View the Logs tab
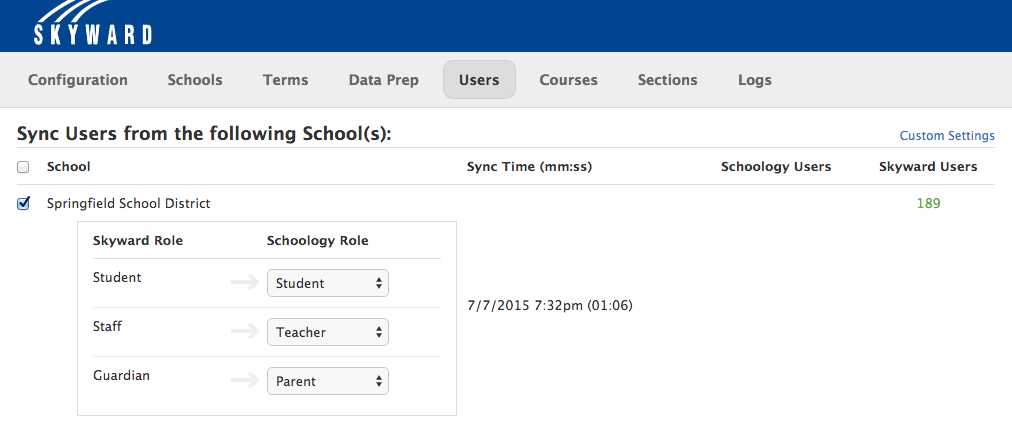 [x=755, y=80]
